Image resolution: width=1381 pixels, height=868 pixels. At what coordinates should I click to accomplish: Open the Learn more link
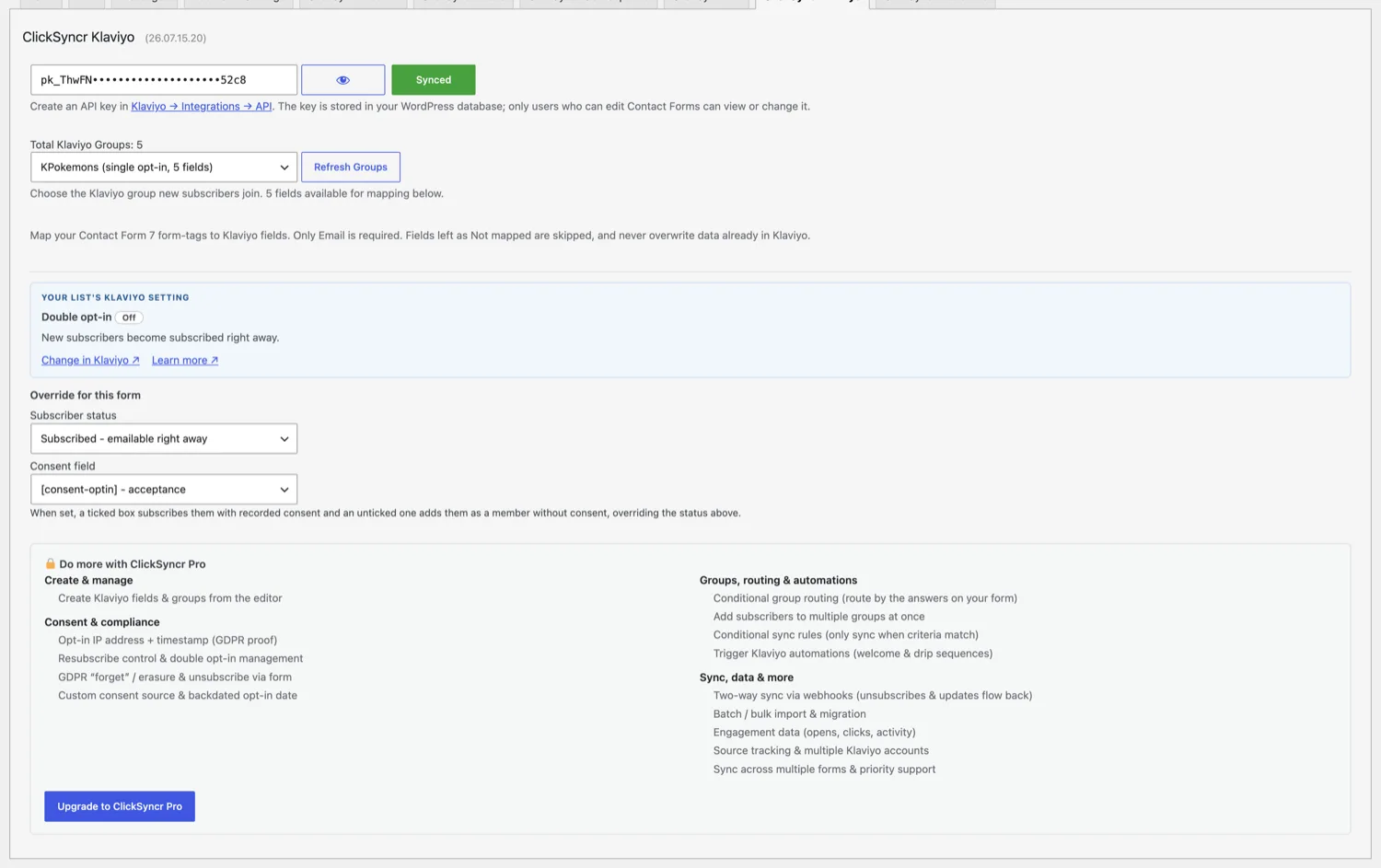pyautogui.click(x=185, y=361)
